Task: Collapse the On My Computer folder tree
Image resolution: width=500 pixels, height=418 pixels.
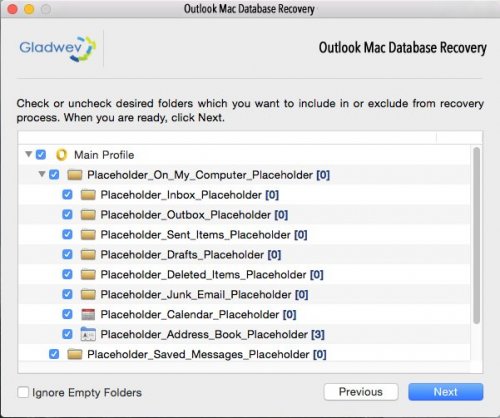Action: click(42, 174)
